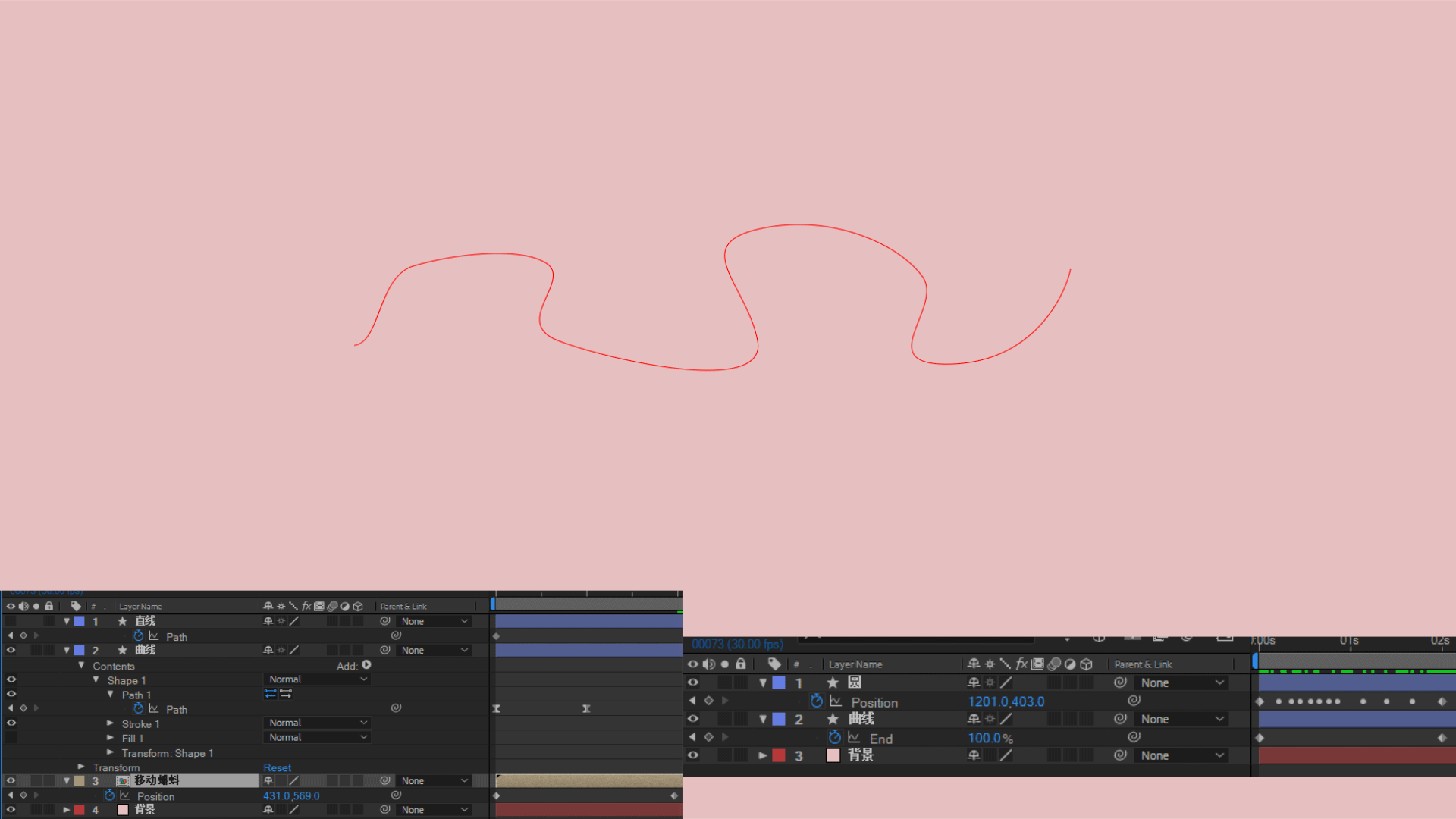The width and height of the screenshot is (1456, 819).
Task: Click the label tag header above 直线 layer
Action: [76, 606]
